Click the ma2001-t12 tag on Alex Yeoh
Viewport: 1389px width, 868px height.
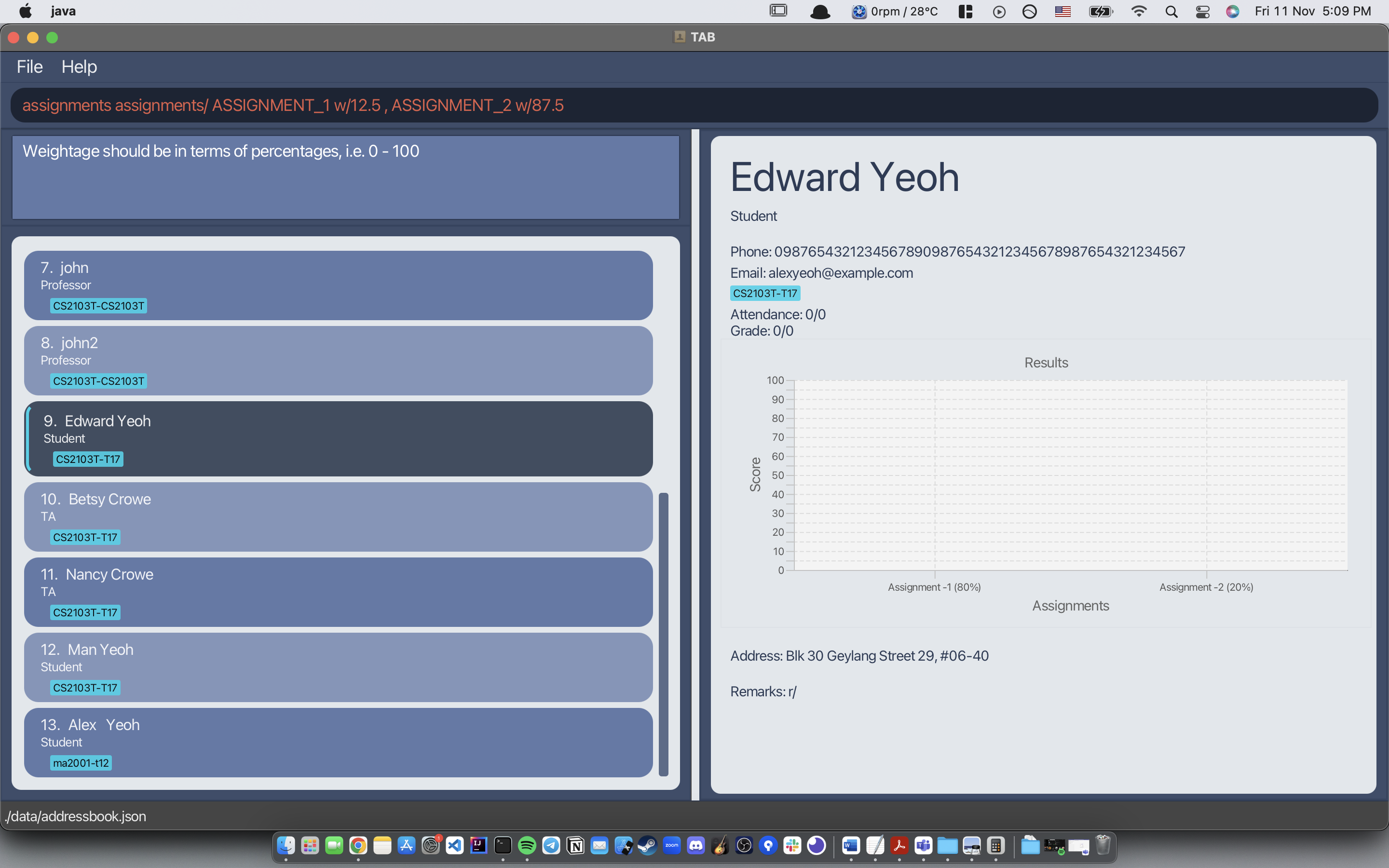tap(81, 763)
